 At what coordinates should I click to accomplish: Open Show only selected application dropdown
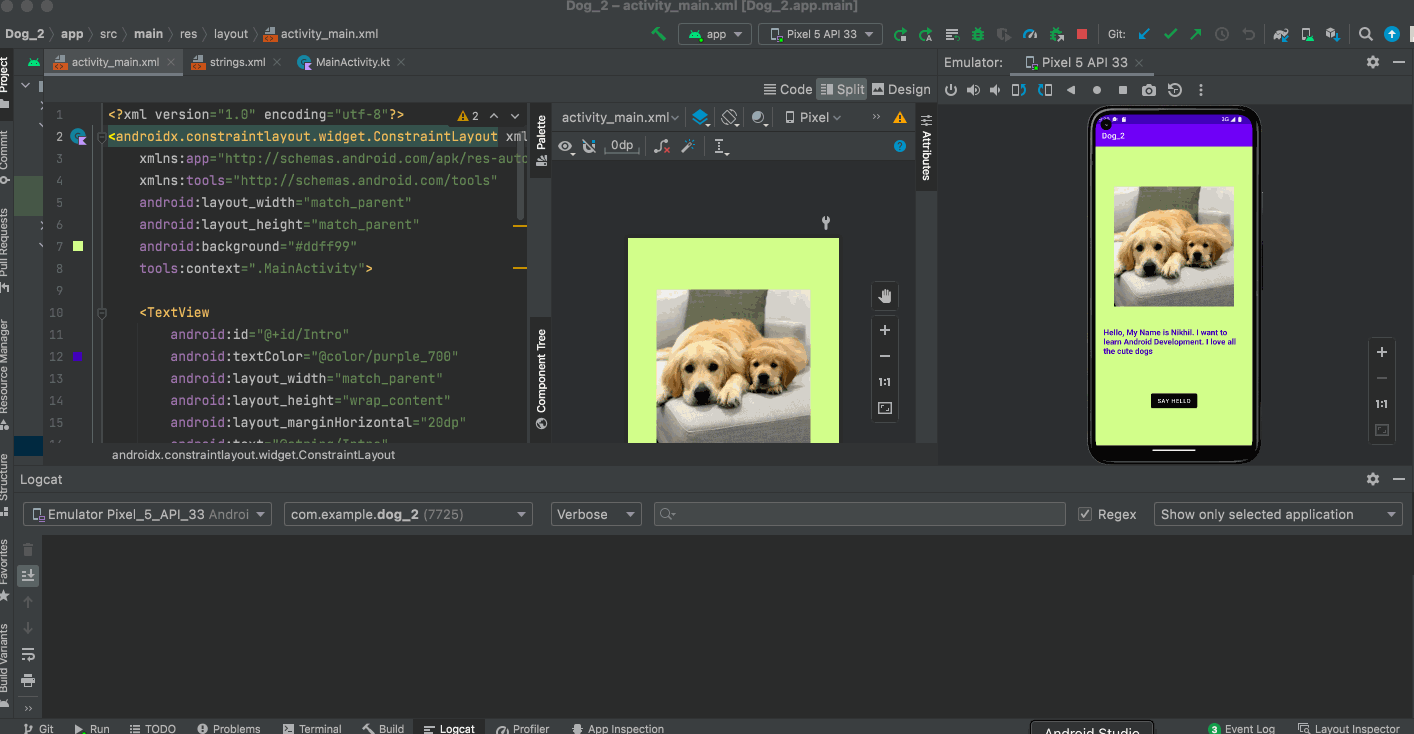tap(1278, 514)
